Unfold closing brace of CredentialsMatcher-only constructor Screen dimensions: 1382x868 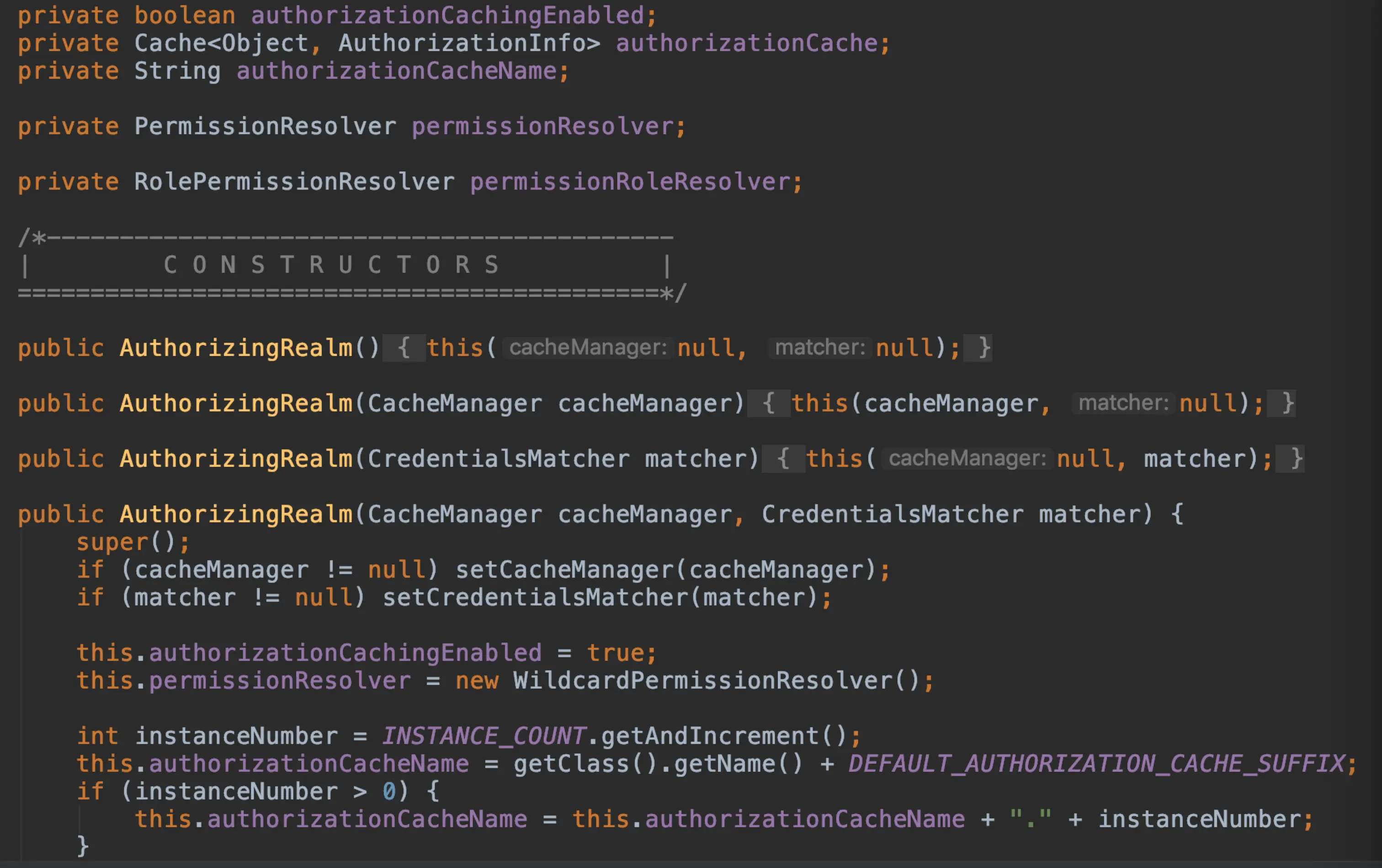coord(1296,459)
